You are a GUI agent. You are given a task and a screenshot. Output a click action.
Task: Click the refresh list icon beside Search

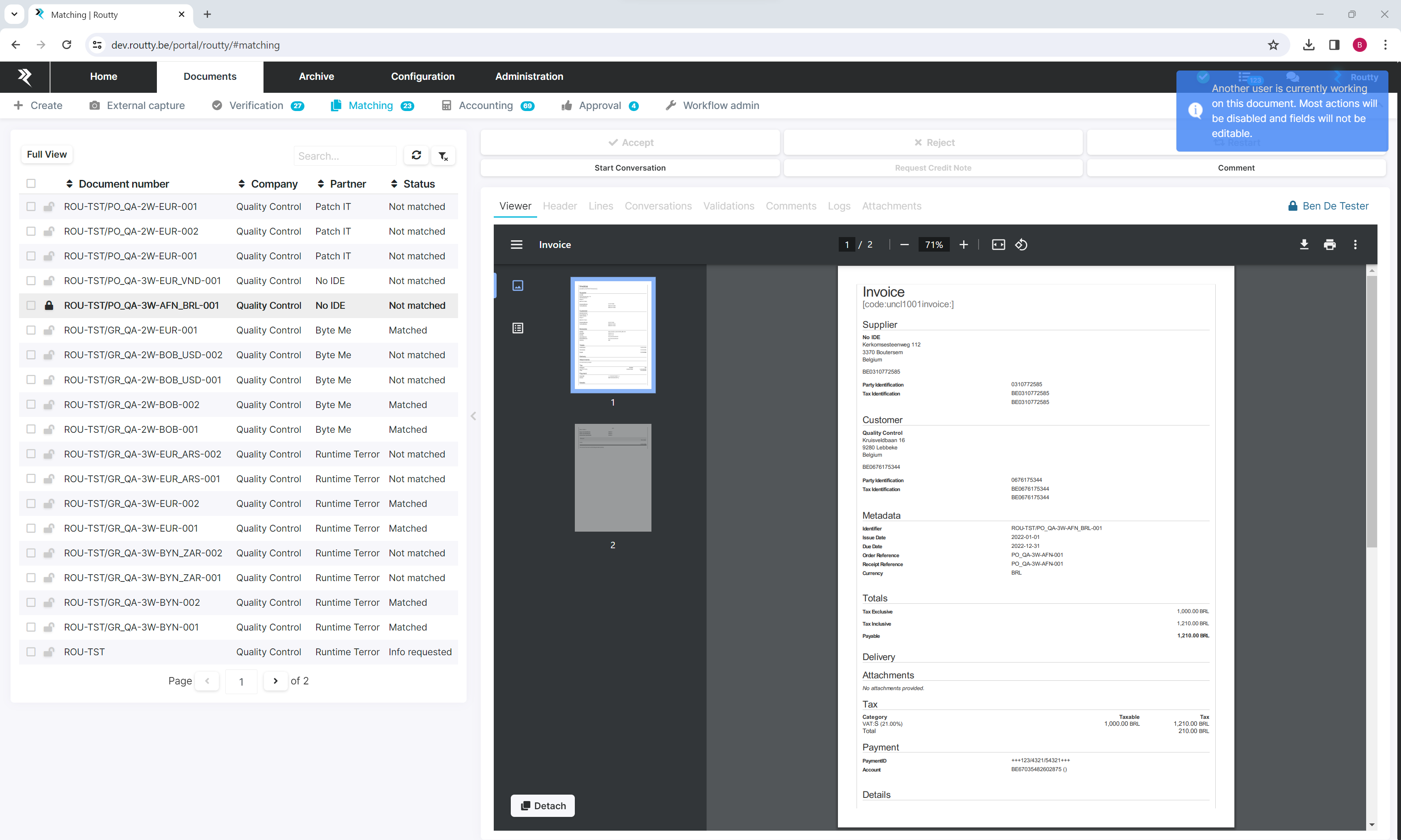tap(416, 155)
